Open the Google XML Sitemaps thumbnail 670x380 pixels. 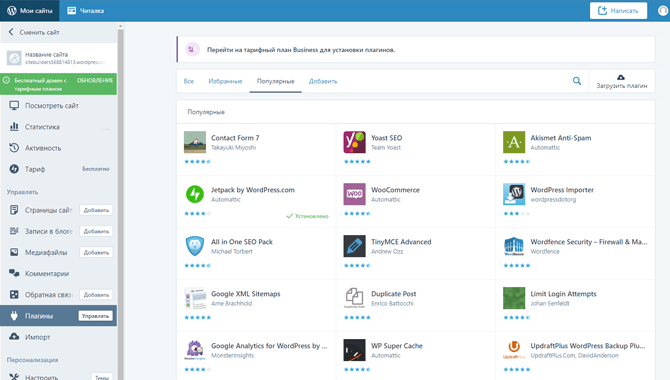click(195, 298)
